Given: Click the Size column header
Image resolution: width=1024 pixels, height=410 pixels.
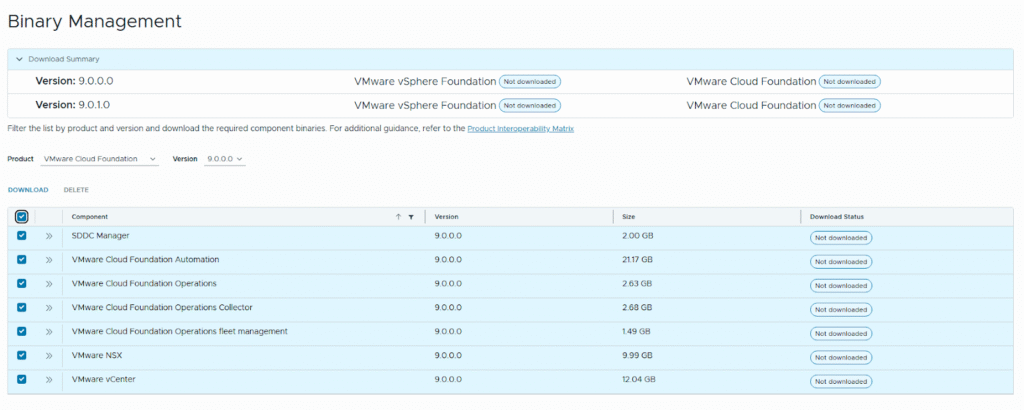Looking at the screenshot, I should (628, 216).
